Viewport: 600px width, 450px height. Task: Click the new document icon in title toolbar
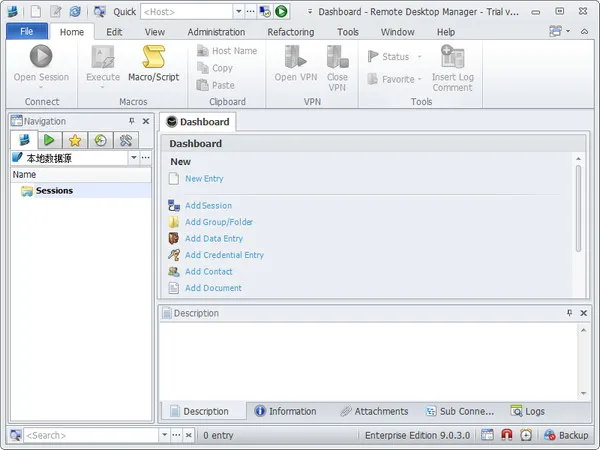[x=36, y=11]
